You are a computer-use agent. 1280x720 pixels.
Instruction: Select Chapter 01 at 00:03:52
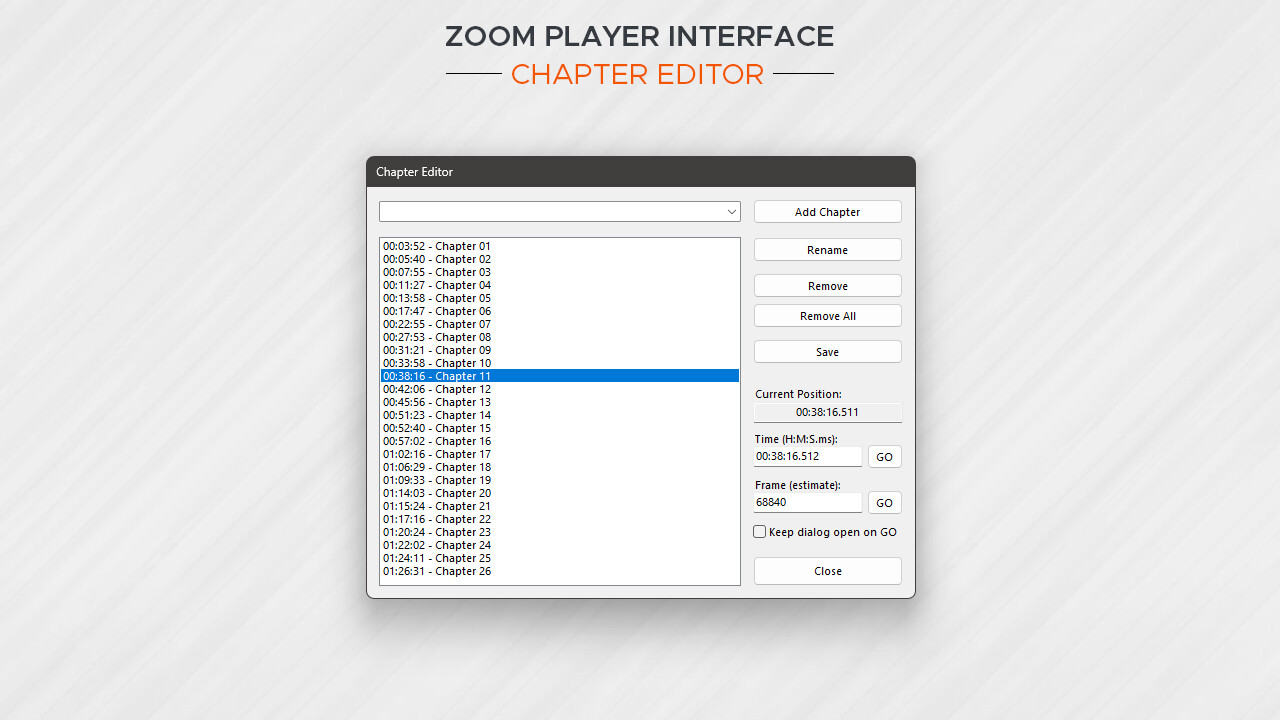coord(437,246)
